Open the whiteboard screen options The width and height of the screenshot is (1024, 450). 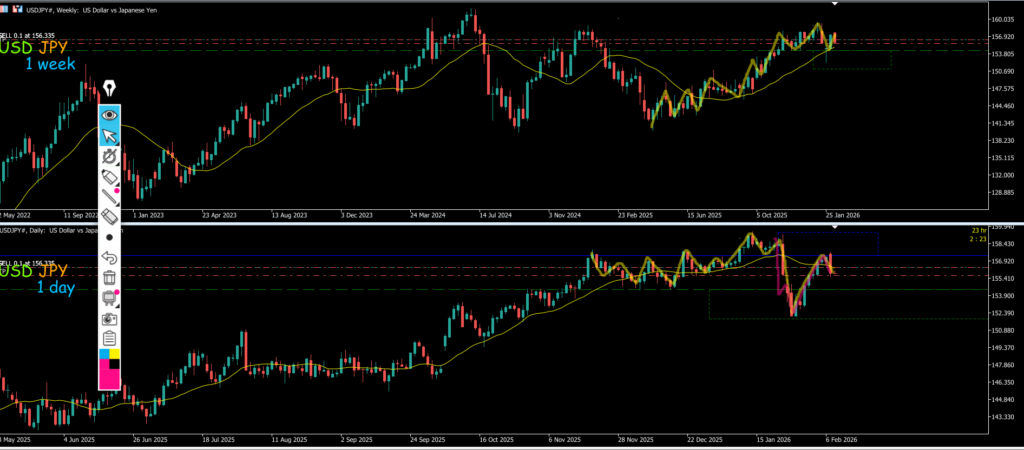click(110, 298)
